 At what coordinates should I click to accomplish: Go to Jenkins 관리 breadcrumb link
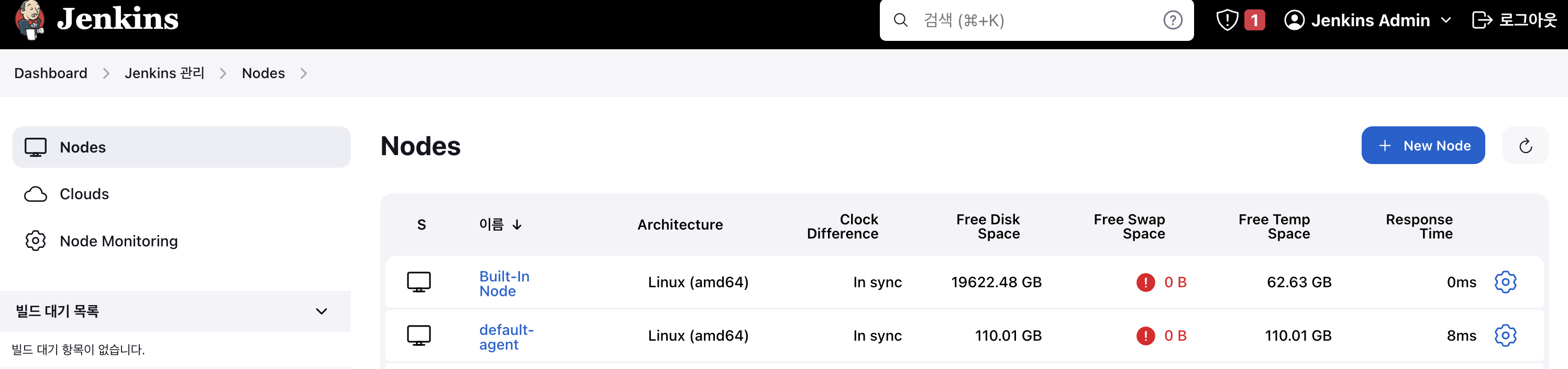(165, 73)
